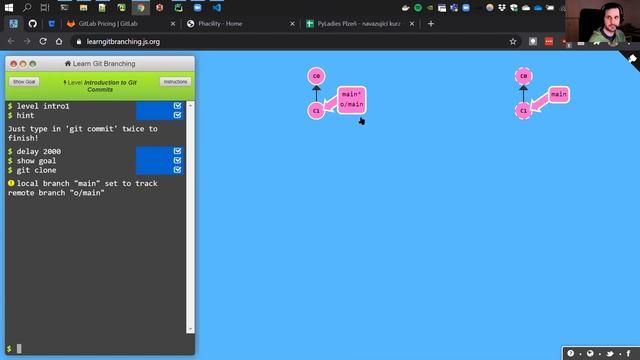Close the PyLadies Plzeň tab
The width and height of the screenshot is (640, 360).
tap(412, 24)
